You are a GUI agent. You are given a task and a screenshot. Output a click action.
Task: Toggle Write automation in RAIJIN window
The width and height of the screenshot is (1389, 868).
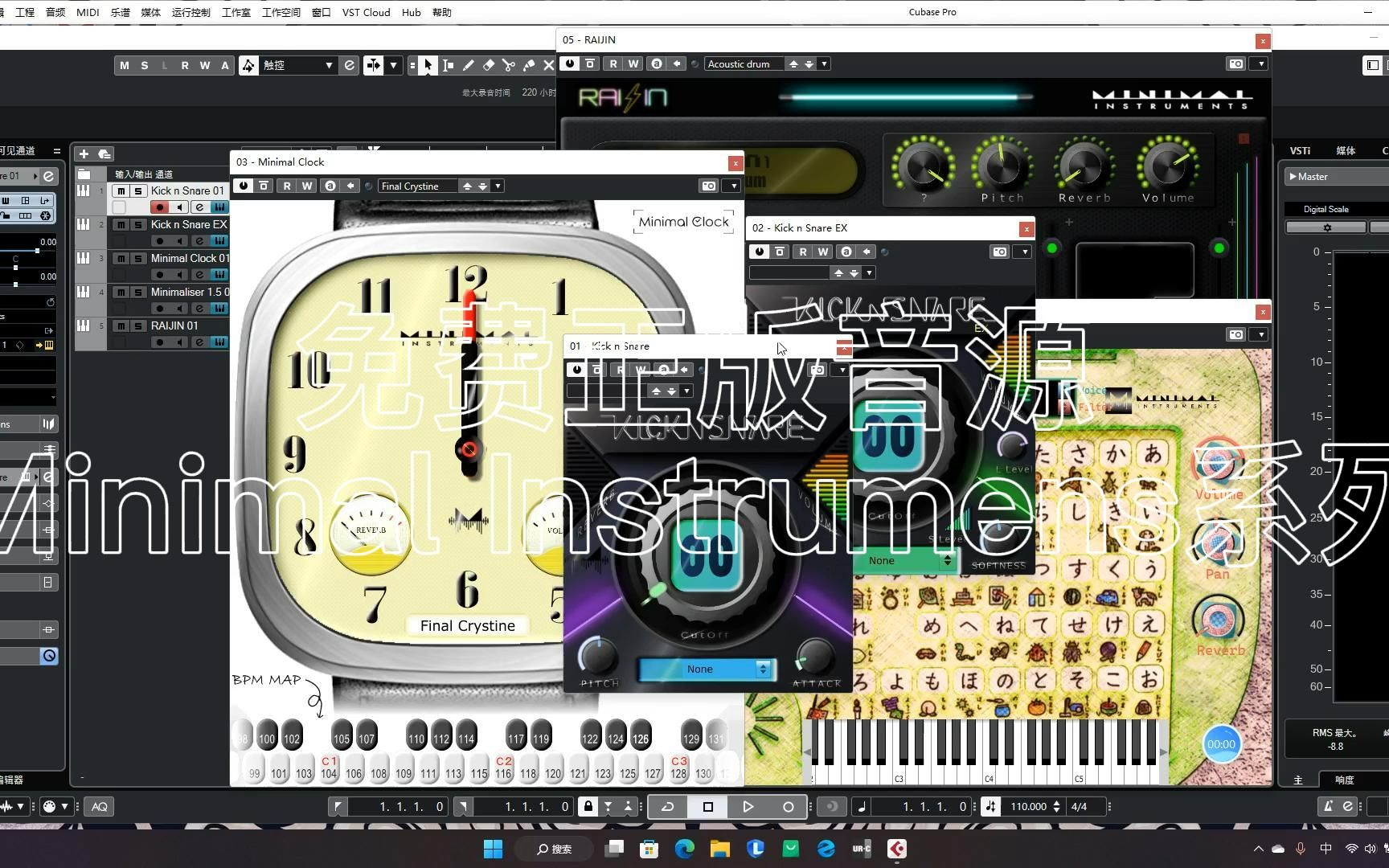point(633,63)
